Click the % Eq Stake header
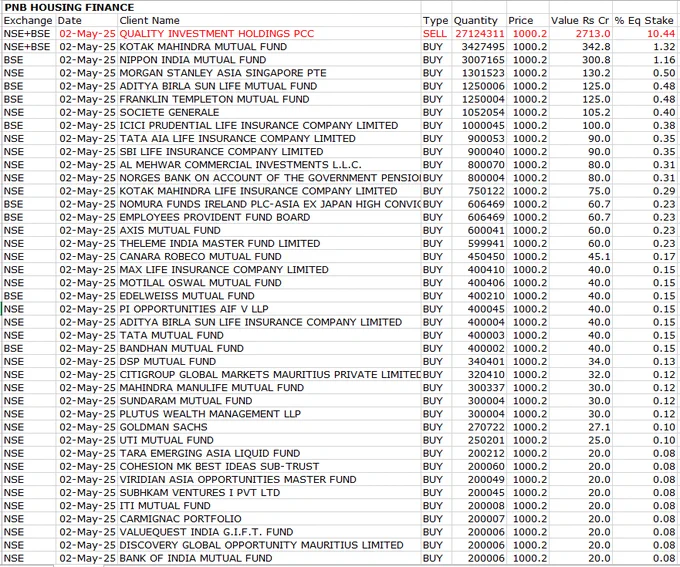This screenshot has width=680, height=567. click(644, 20)
